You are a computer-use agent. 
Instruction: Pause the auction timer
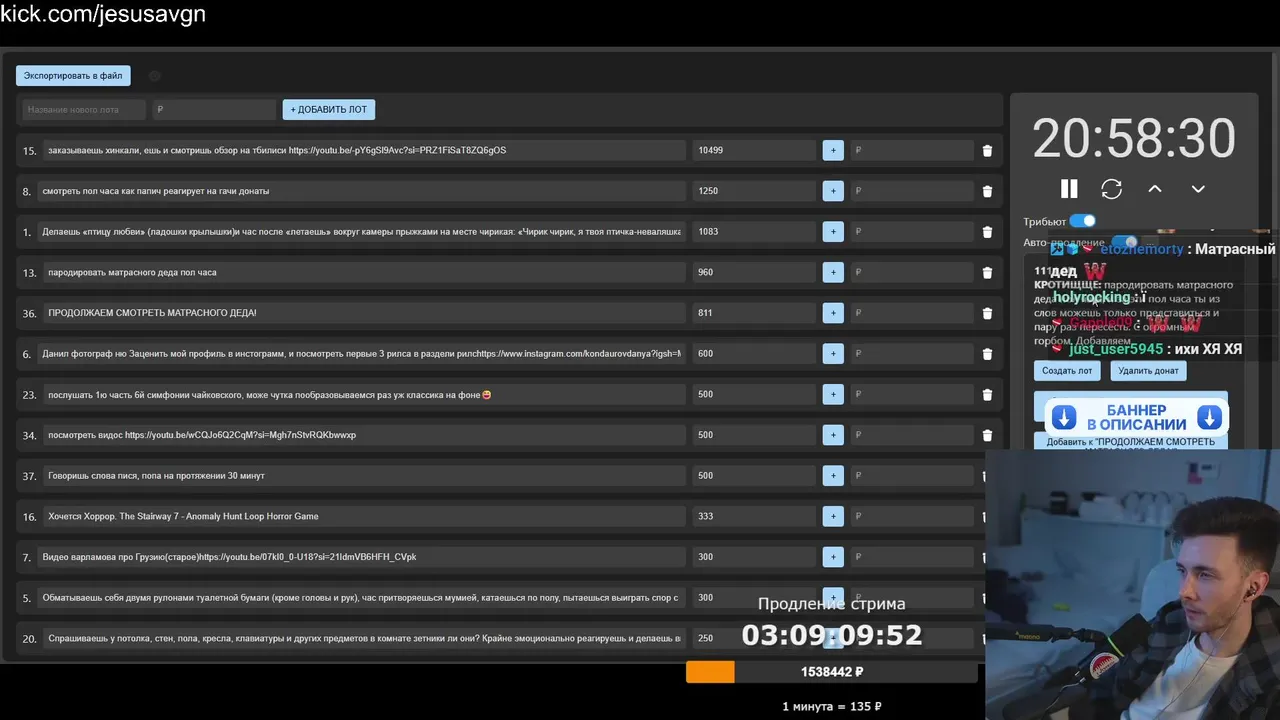click(x=1069, y=189)
